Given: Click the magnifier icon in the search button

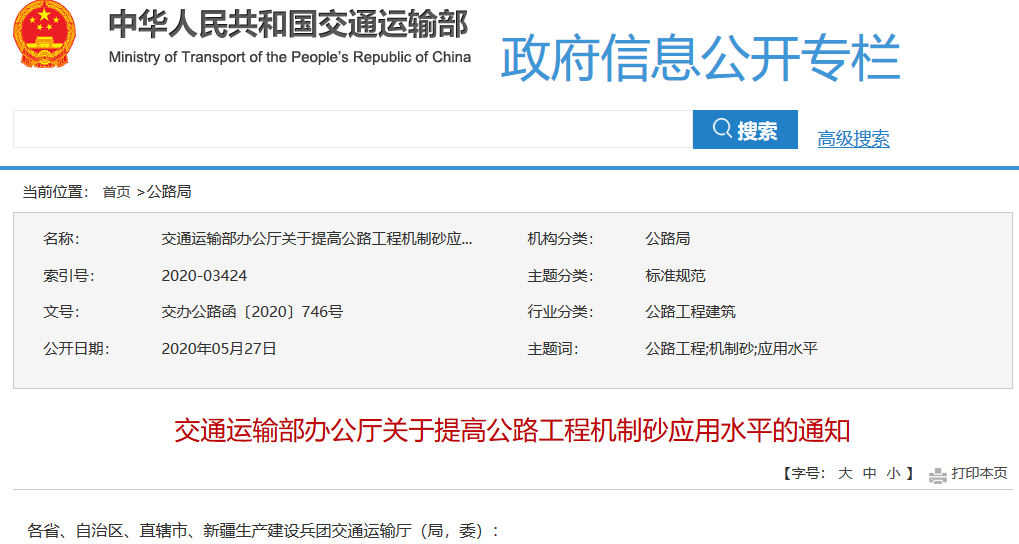Looking at the screenshot, I should pyautogui.click(x=722, y=129).
